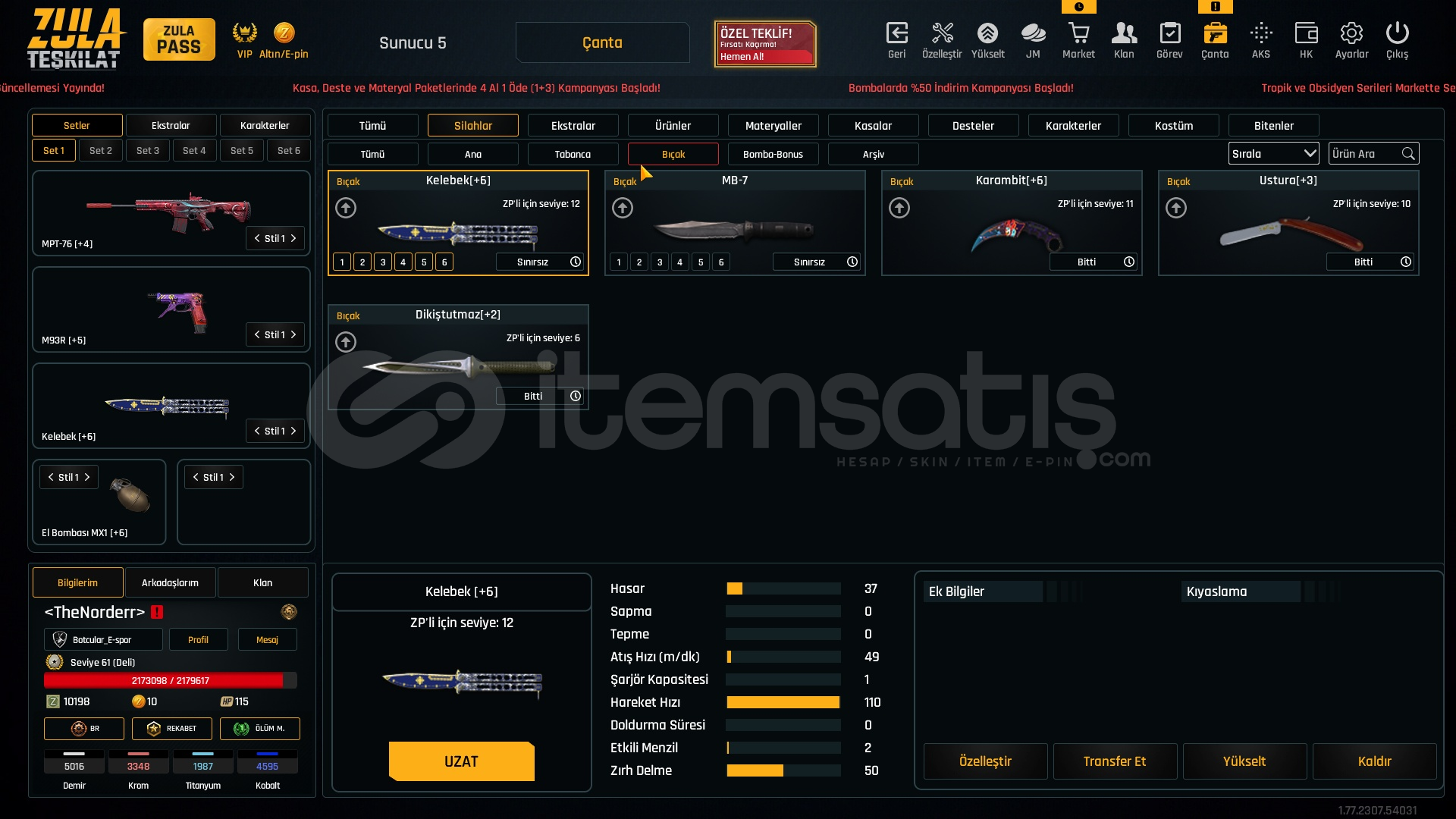Select the Tabanca weapon filter
Image resolution: width=1456 pixels, height=819 pixels.
[x=573, y=154]
